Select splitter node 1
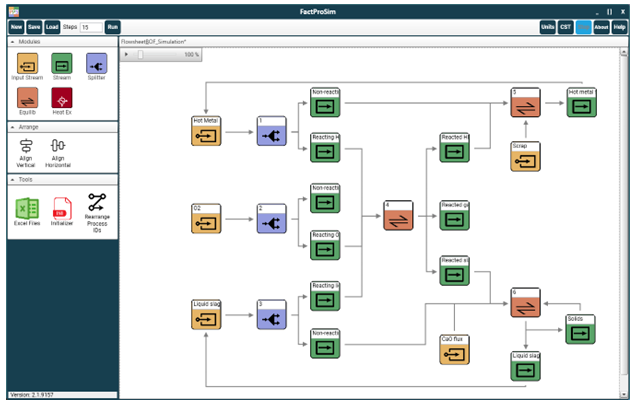The image size is (633, 405). [x=272, y=131]
